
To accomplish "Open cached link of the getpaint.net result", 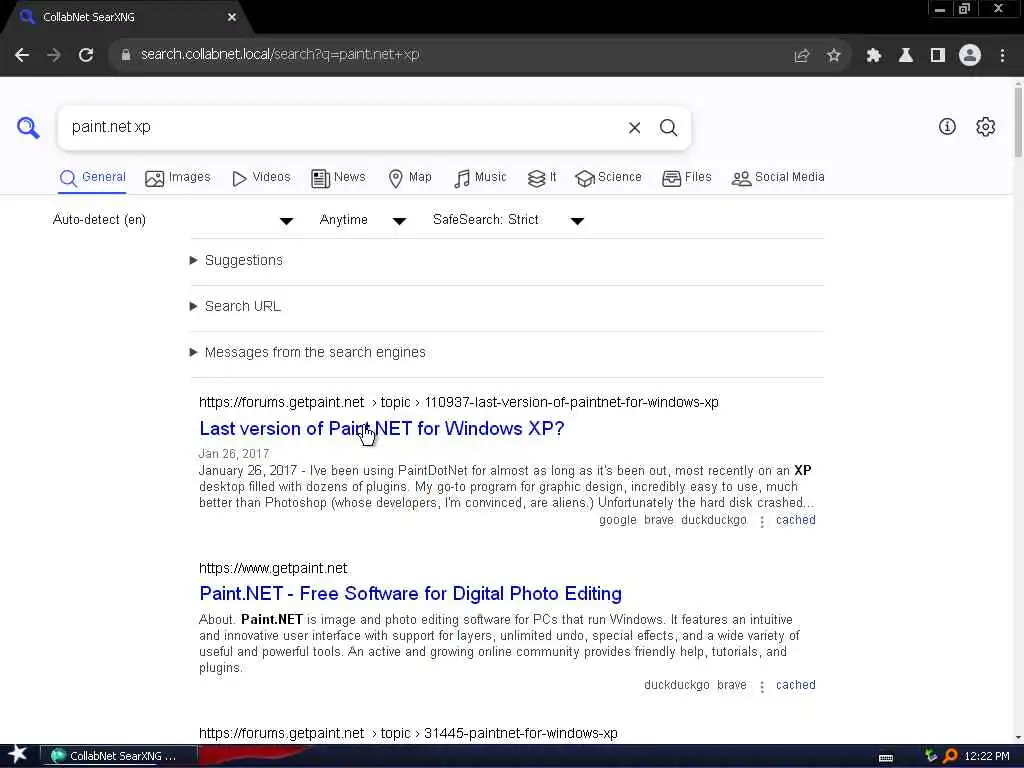I will click(795, 686).
